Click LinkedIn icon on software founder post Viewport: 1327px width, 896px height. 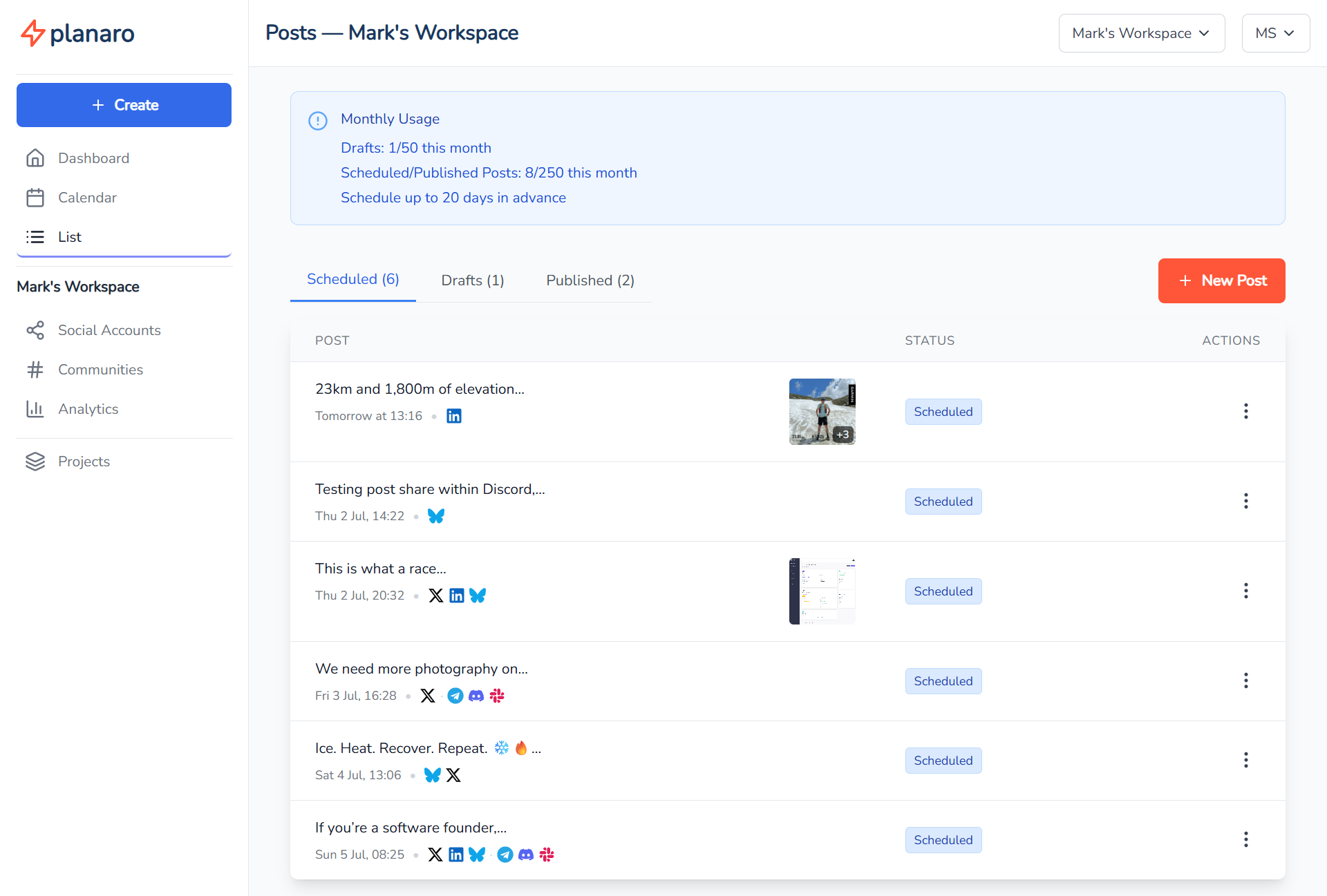point(456,855)
